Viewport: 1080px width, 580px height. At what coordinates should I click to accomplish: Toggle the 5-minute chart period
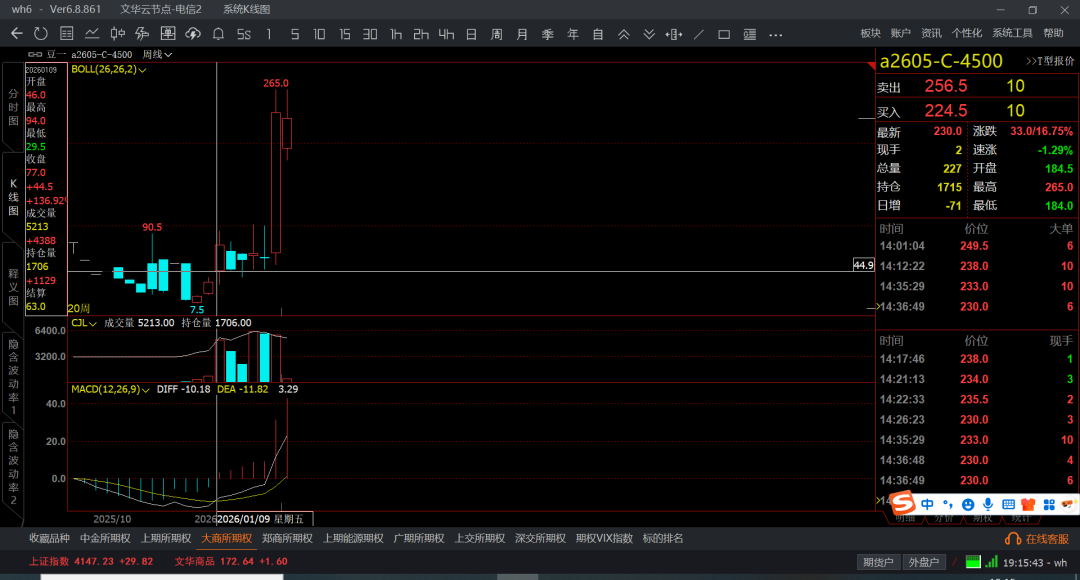point(294,34)
